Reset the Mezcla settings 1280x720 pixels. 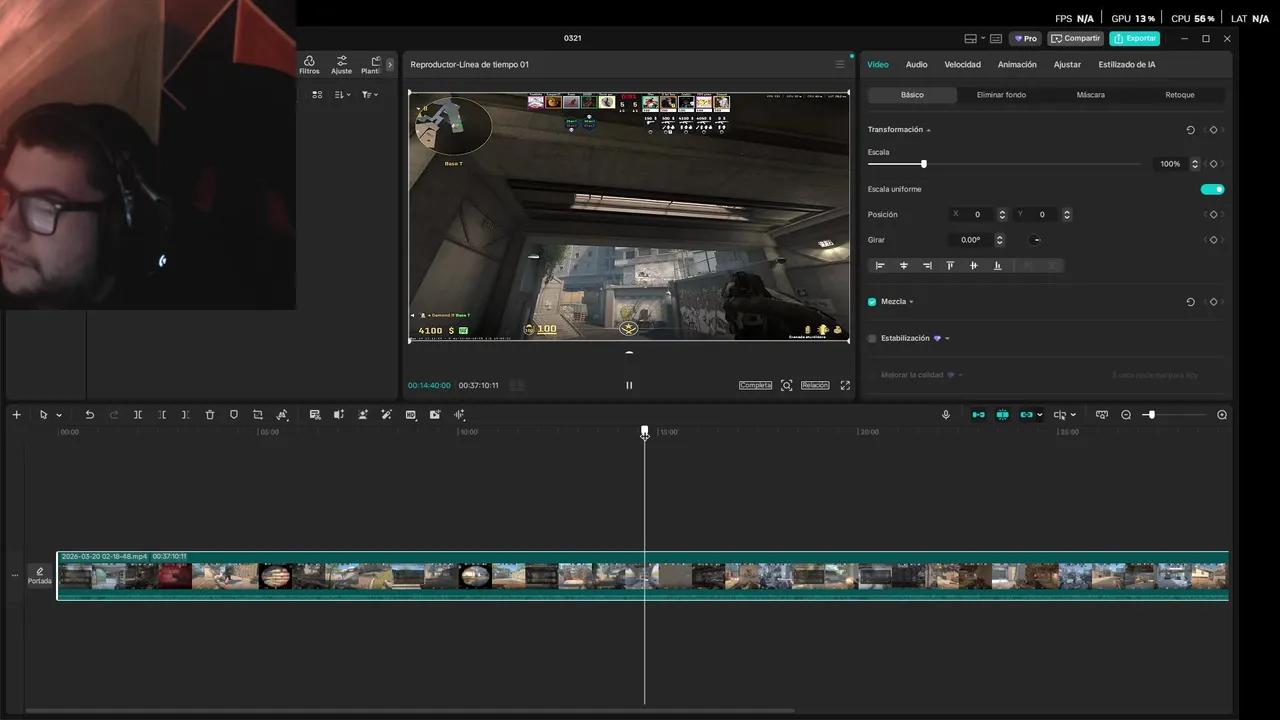1190,302
